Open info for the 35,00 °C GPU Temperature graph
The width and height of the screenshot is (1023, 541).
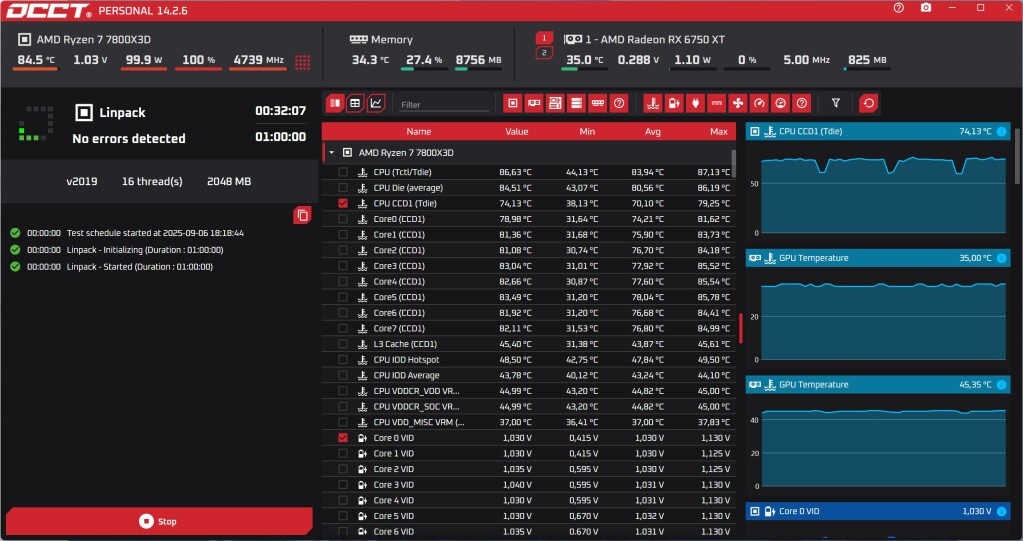coord(1001,258)
